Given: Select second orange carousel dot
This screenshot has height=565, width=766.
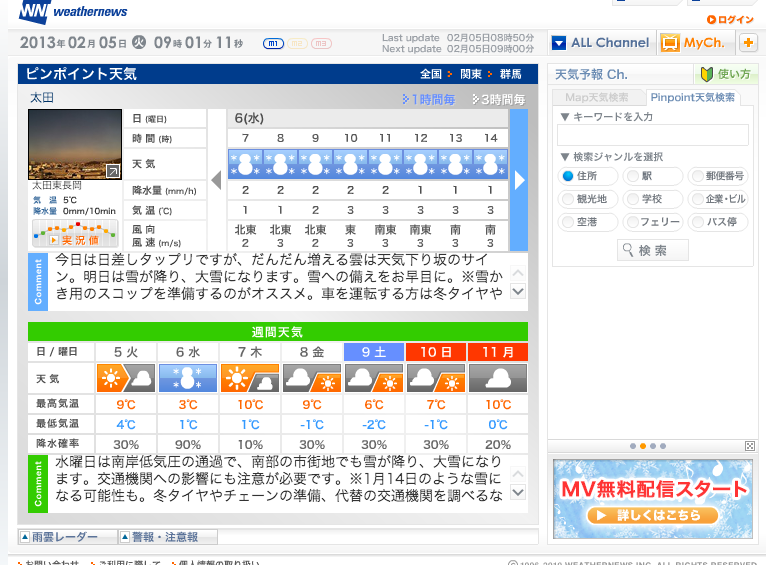Looking at the screenshot, I should (x=643, y=446).
